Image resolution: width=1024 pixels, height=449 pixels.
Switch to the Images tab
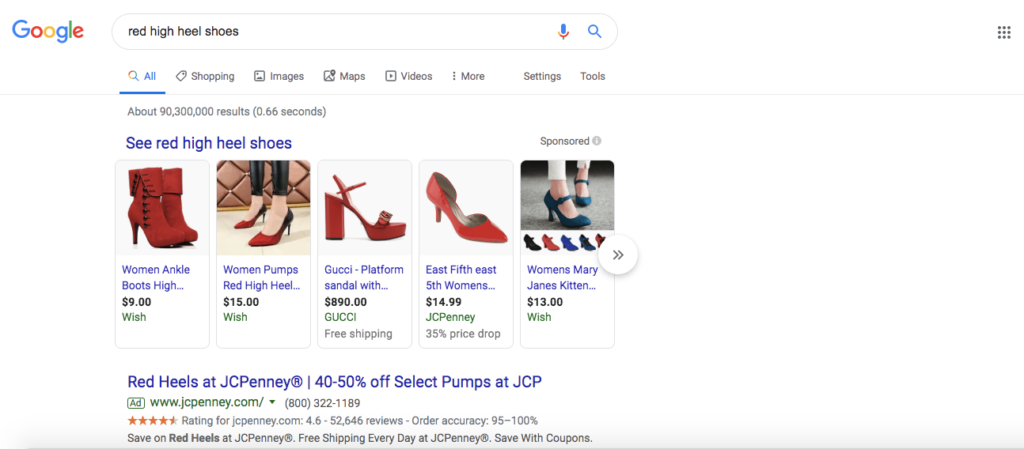tap(279, 76)
